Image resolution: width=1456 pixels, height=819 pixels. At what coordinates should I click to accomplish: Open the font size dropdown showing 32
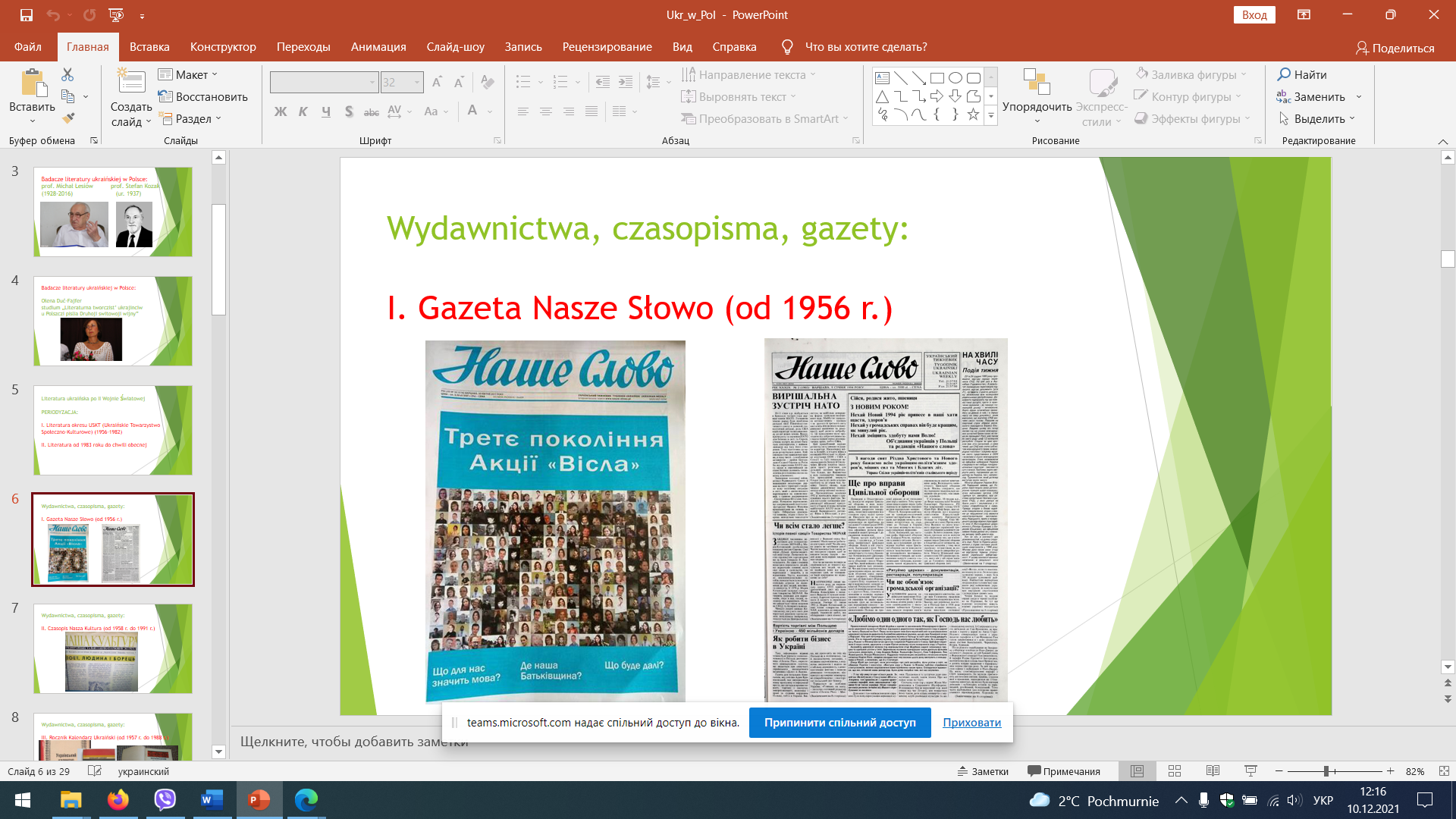pos(417,82)
